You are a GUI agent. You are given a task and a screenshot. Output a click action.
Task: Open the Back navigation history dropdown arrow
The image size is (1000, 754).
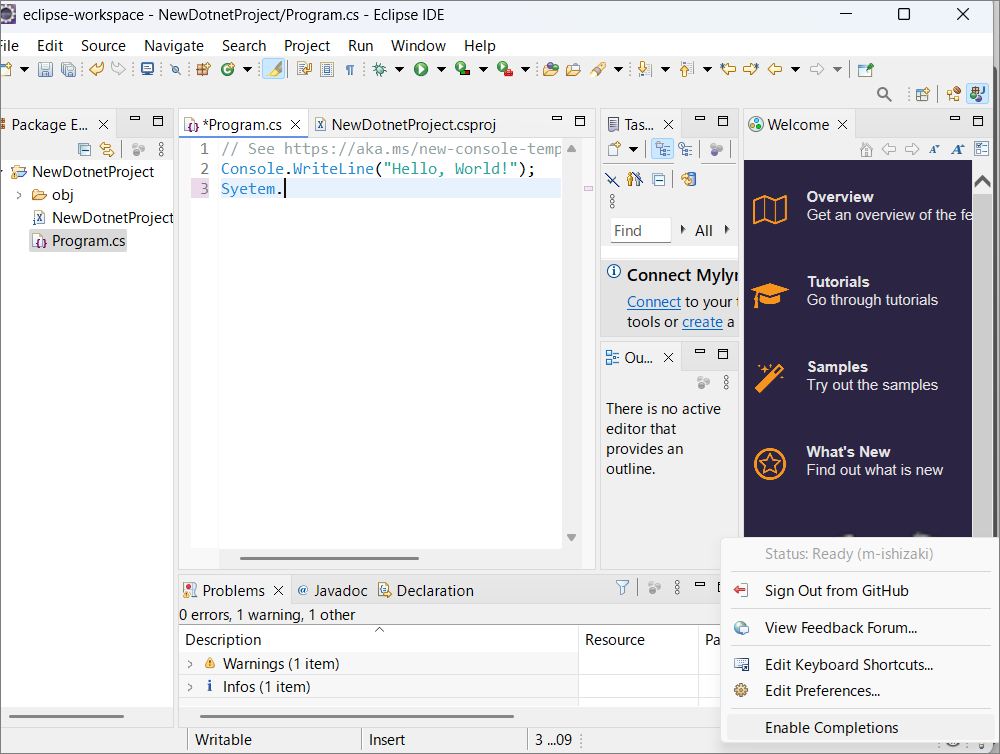[x=795, y=70]
